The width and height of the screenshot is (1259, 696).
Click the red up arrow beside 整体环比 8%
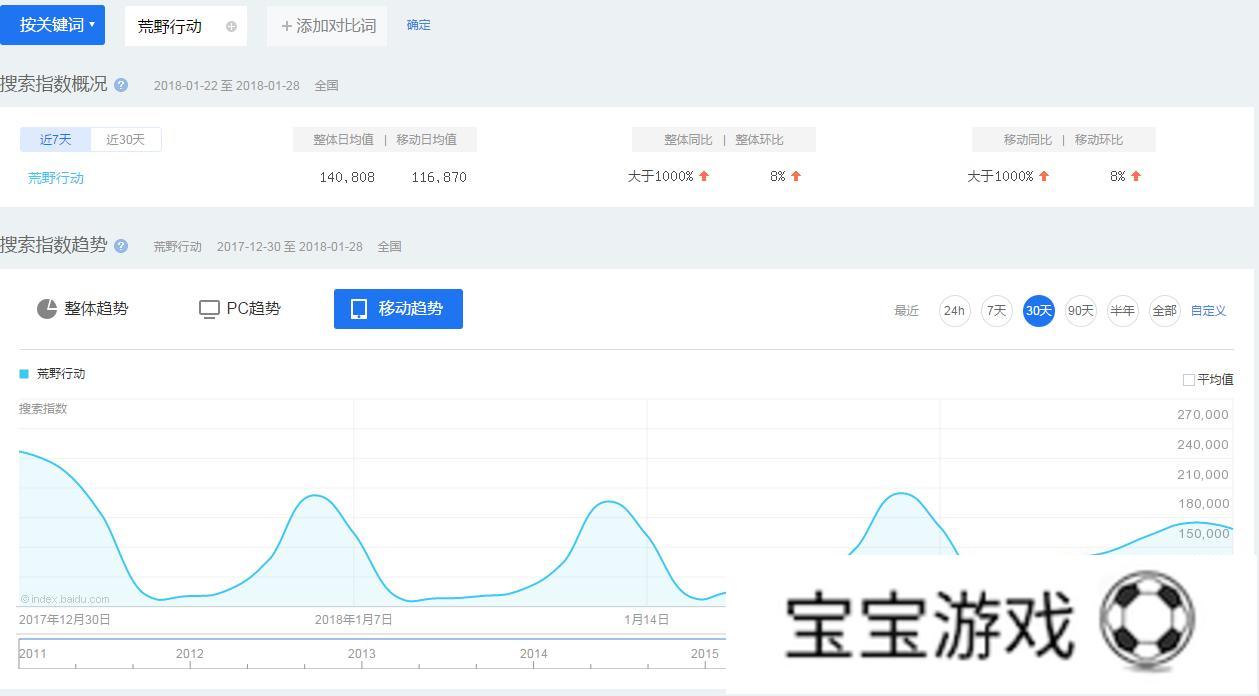tap(796, 176)
